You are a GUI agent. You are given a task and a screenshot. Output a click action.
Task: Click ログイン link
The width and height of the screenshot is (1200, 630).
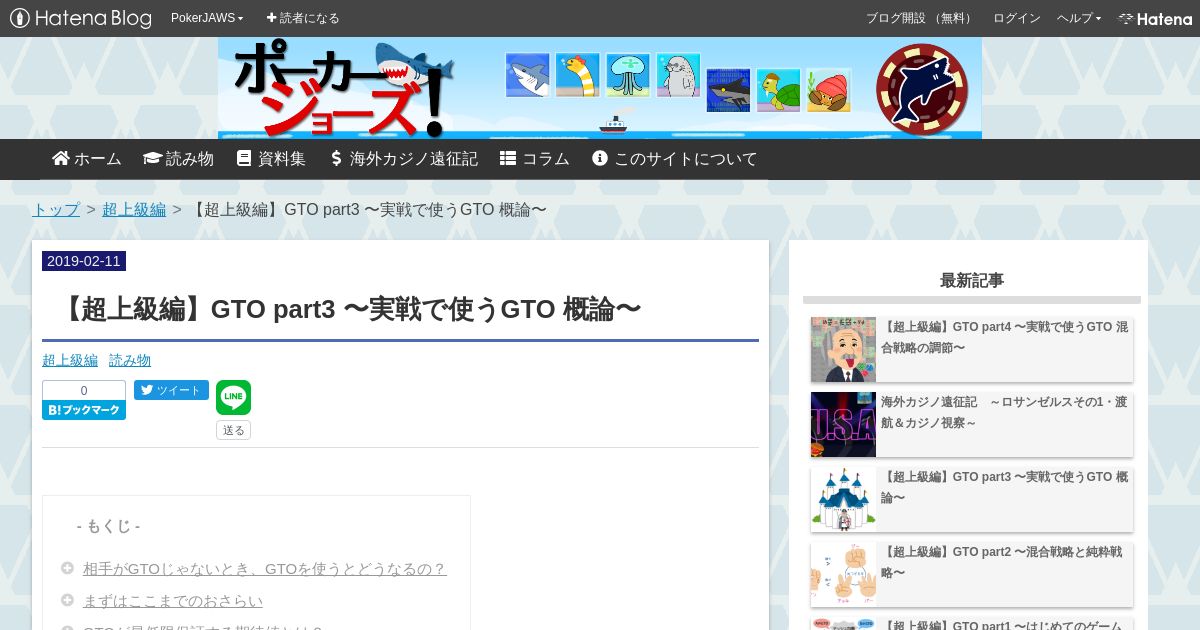pos(1016,18)
